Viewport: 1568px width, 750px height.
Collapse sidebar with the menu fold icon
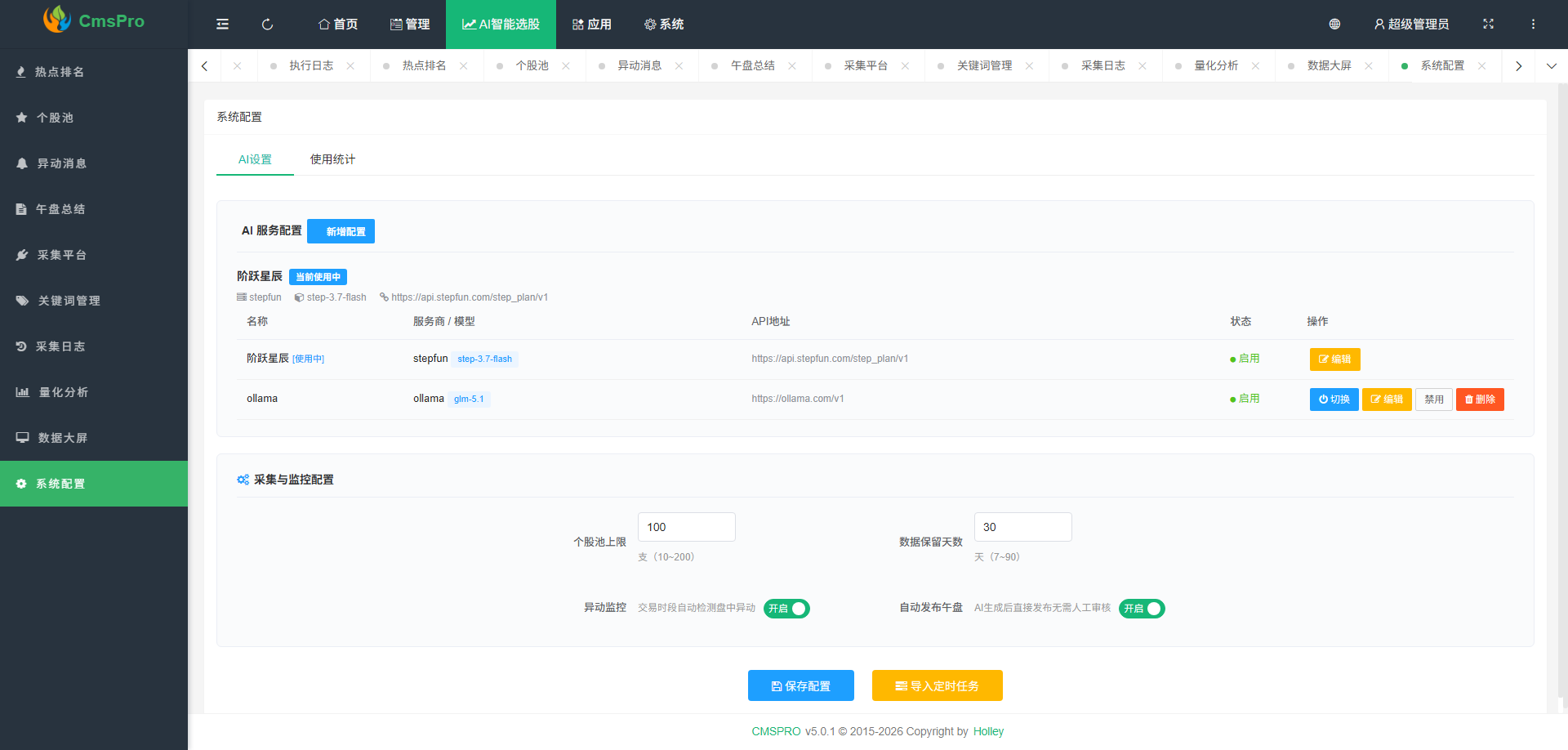click(x=222, y=25)
